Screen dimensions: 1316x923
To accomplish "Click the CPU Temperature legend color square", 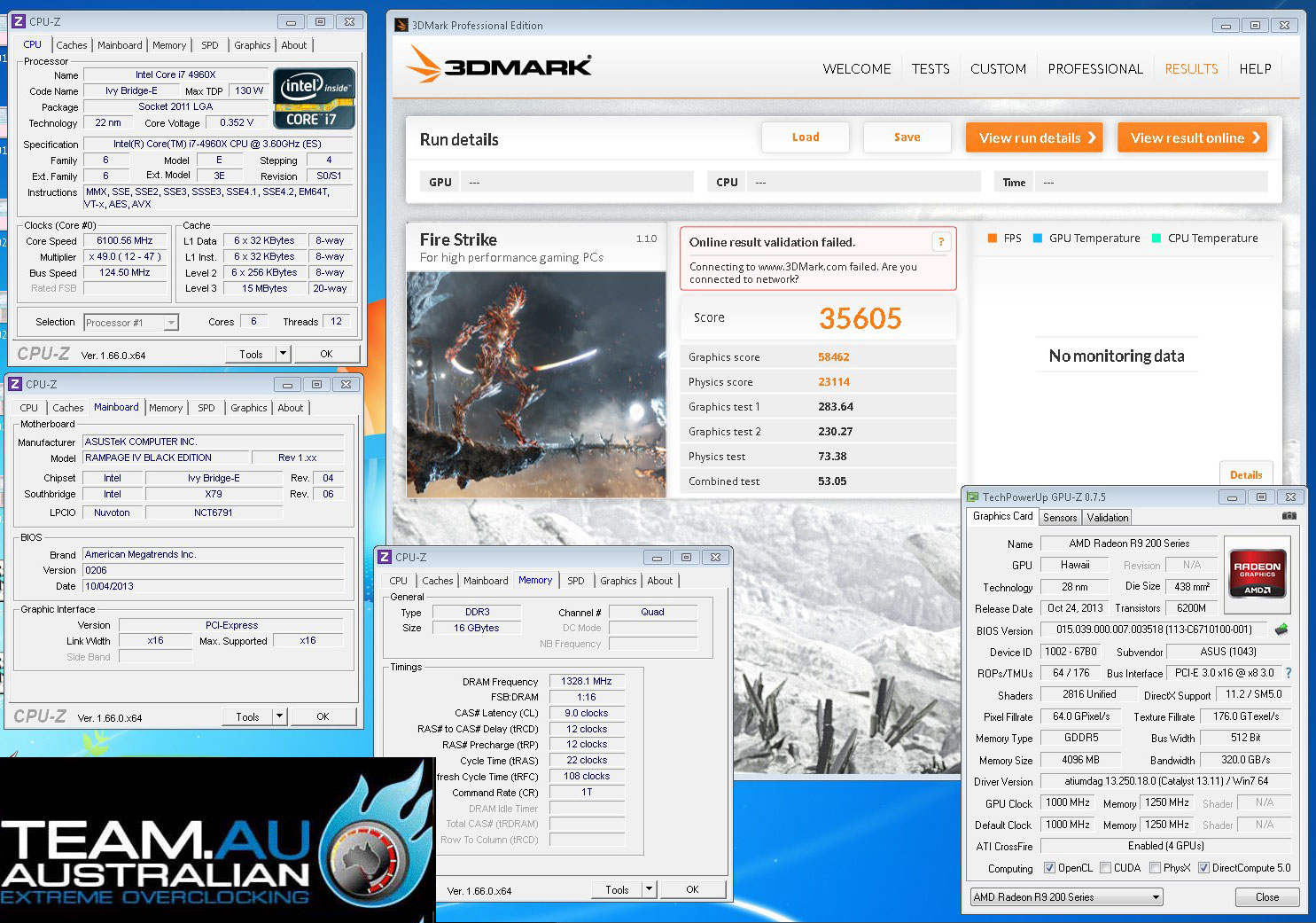I will coord(1156,239).
